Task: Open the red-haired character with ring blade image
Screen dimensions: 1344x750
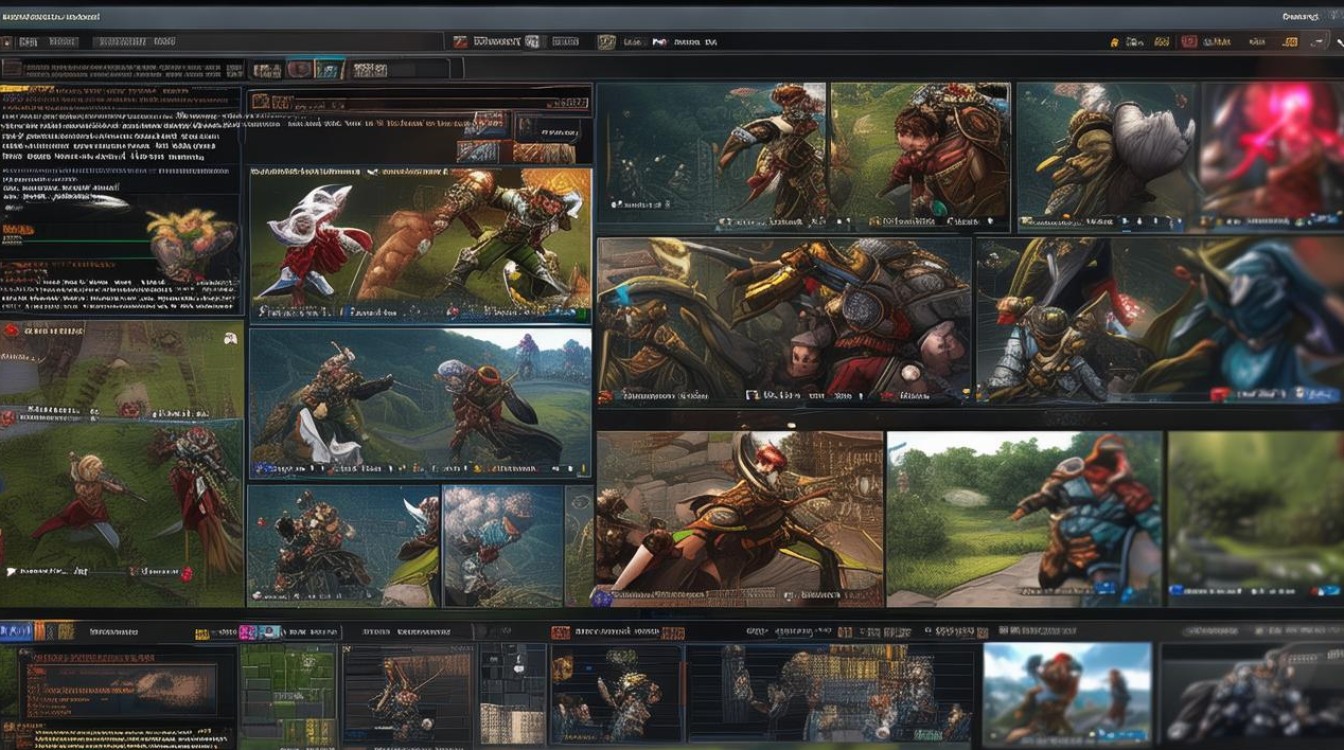Action: 740,519
